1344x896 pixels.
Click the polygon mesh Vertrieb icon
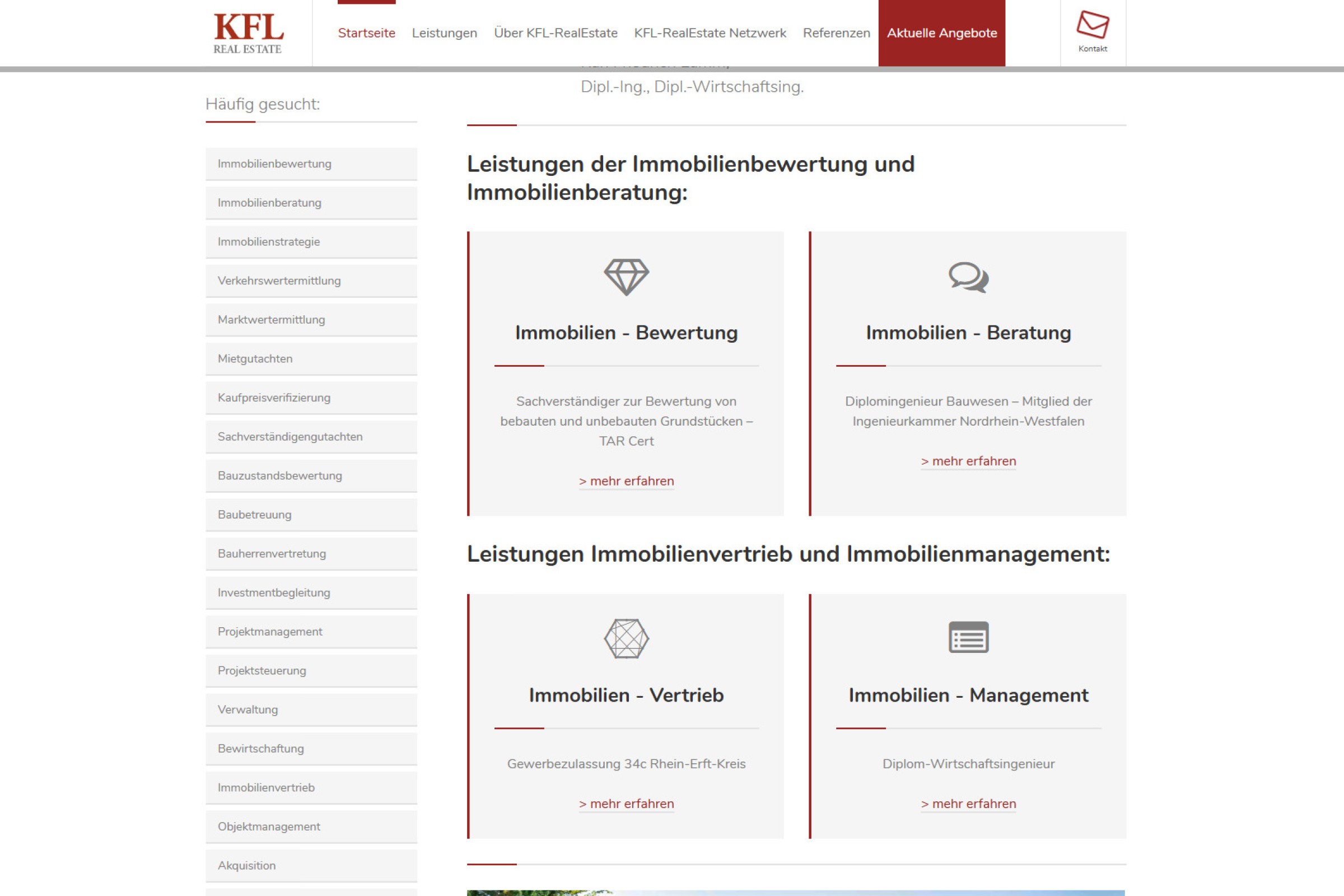click(x=626, y=638)
